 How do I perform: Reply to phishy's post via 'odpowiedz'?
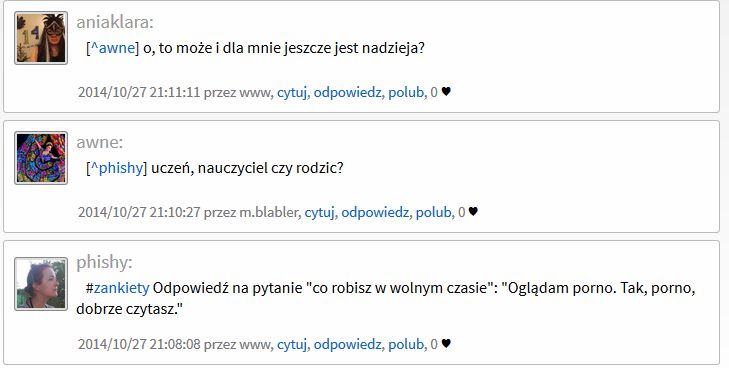click(347, 344)
